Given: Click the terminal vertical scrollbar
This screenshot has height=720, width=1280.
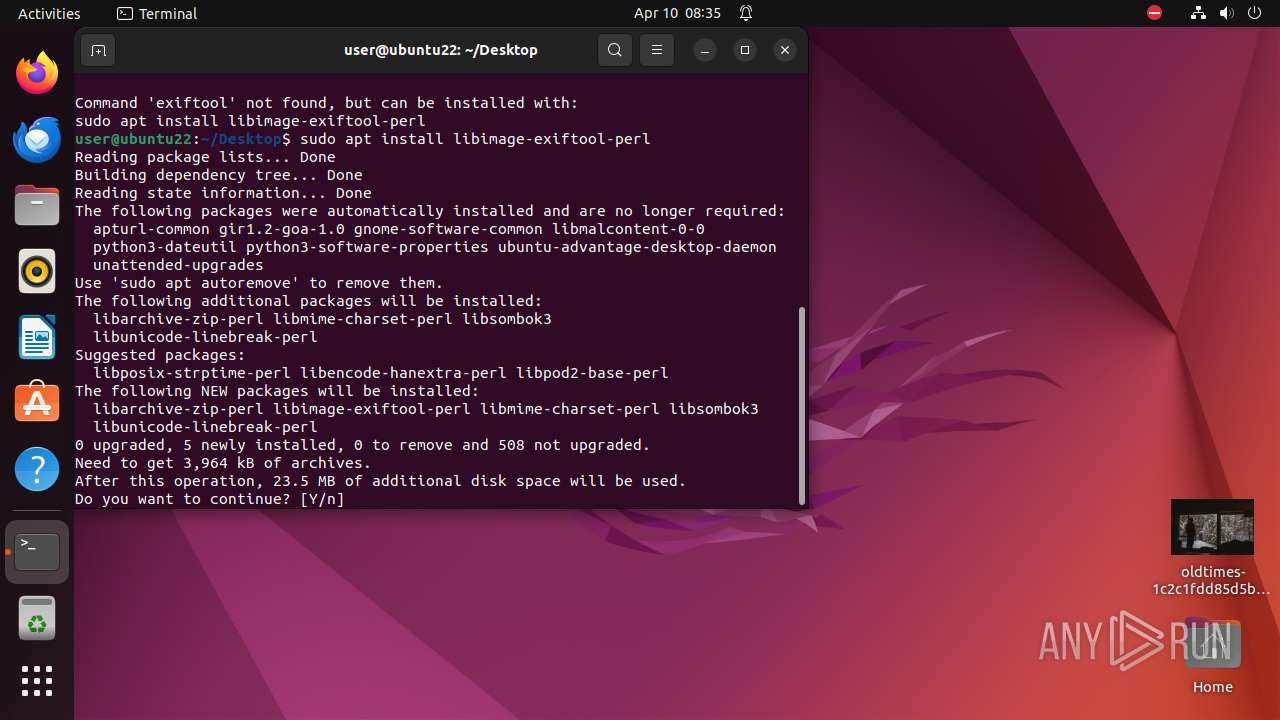Looking at the screenshot, I should [x=802, y=405].
